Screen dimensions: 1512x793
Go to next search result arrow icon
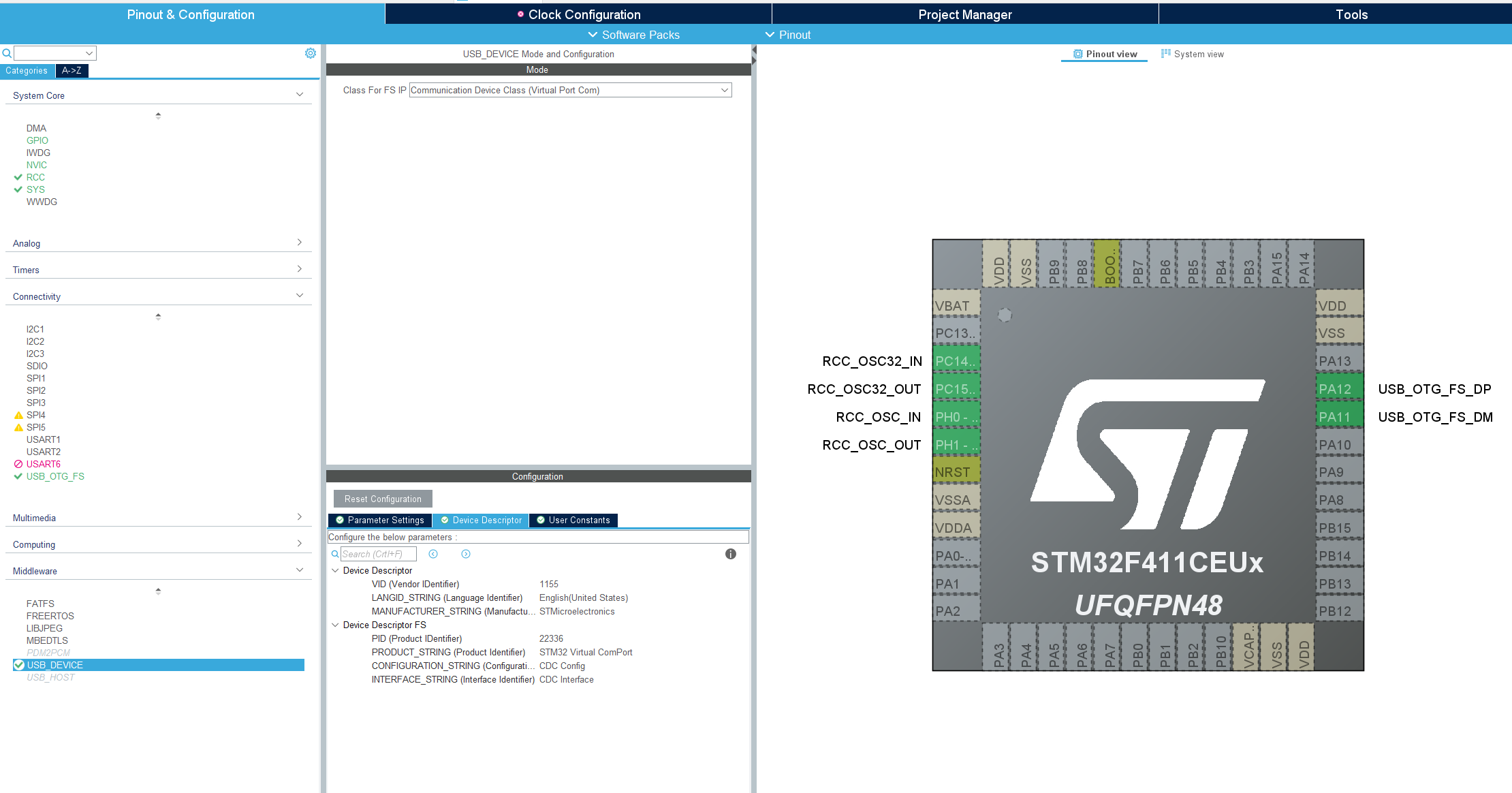[x=466, y=554]
